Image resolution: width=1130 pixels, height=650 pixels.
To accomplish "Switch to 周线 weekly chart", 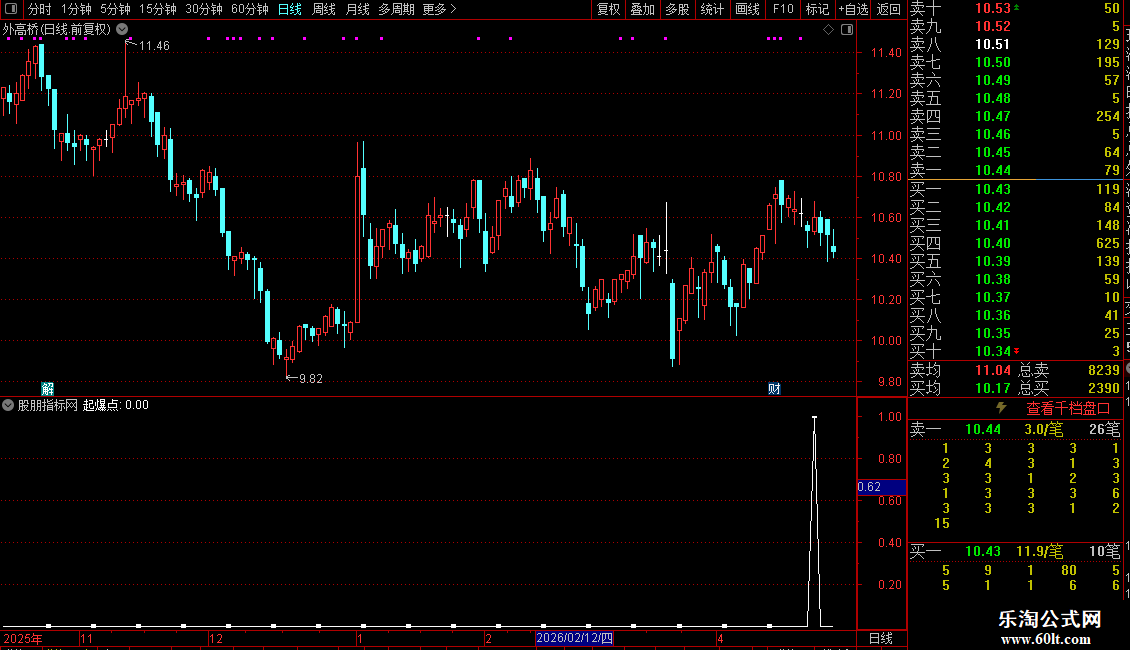I will tap(324, 9).
